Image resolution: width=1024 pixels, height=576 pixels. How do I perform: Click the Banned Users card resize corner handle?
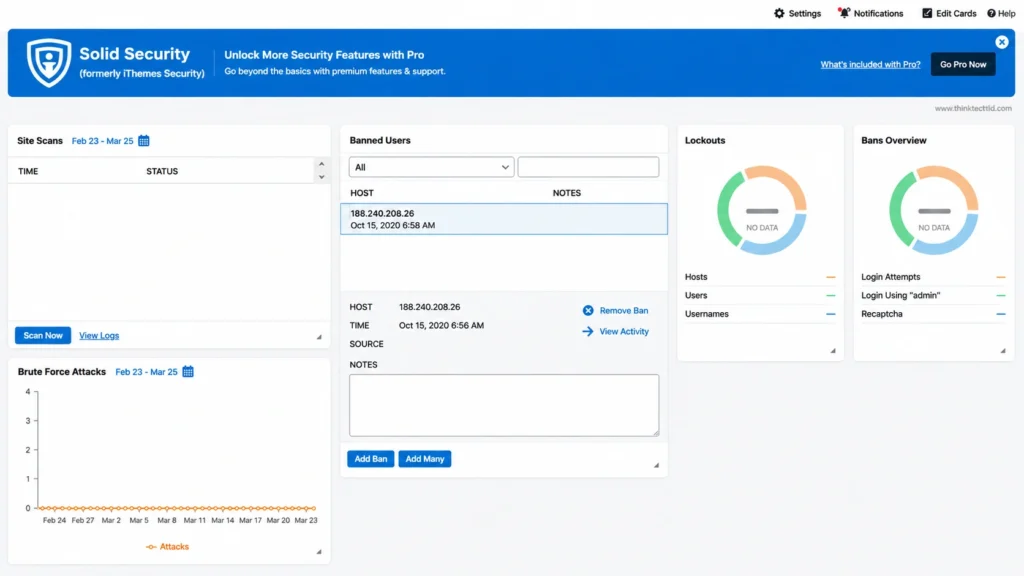pos(656,465)
